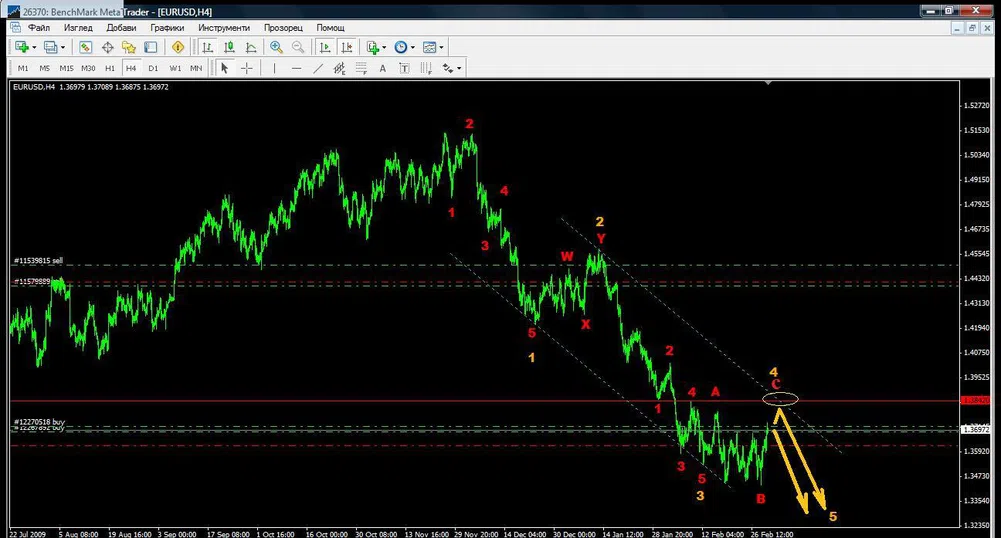Select the D1 timeframe button
The height and width of the screenshot is (538, 1001).
(x=153, y=68)
